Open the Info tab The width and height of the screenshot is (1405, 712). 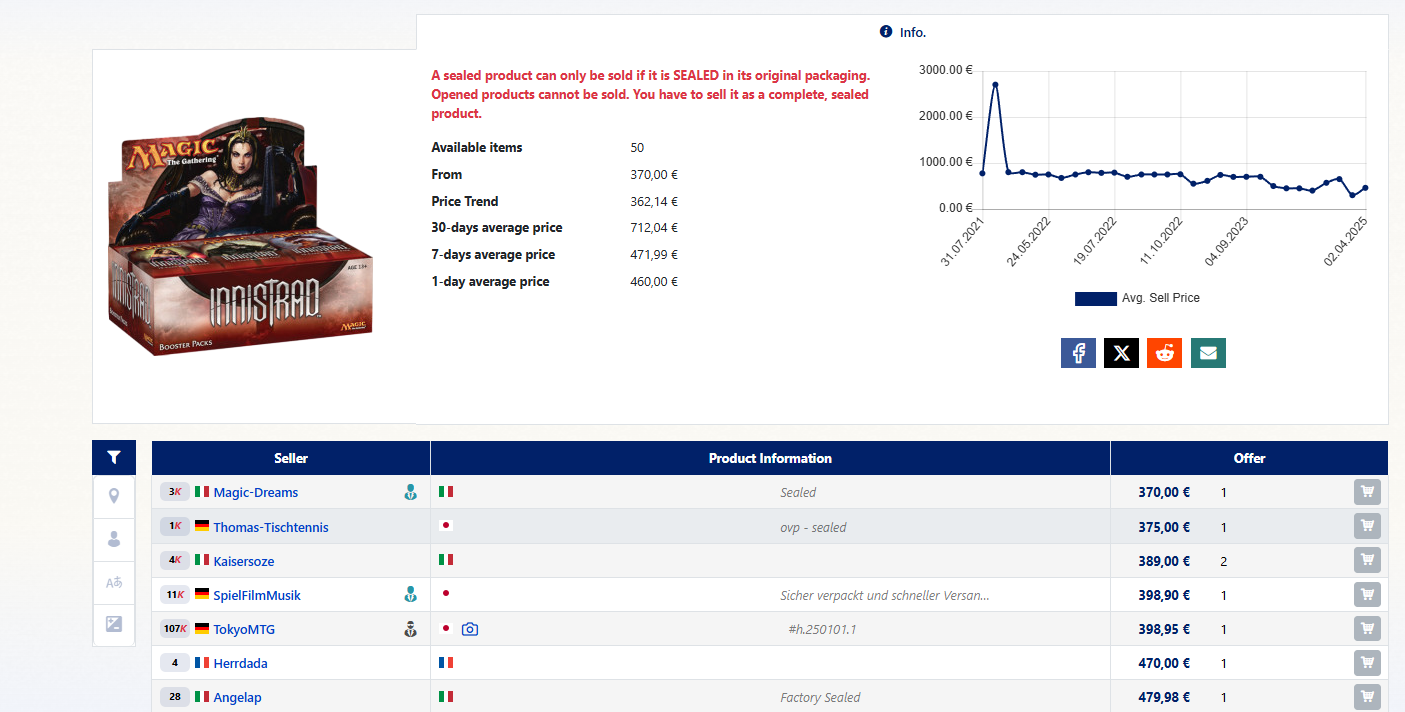(x=903, y=32)
